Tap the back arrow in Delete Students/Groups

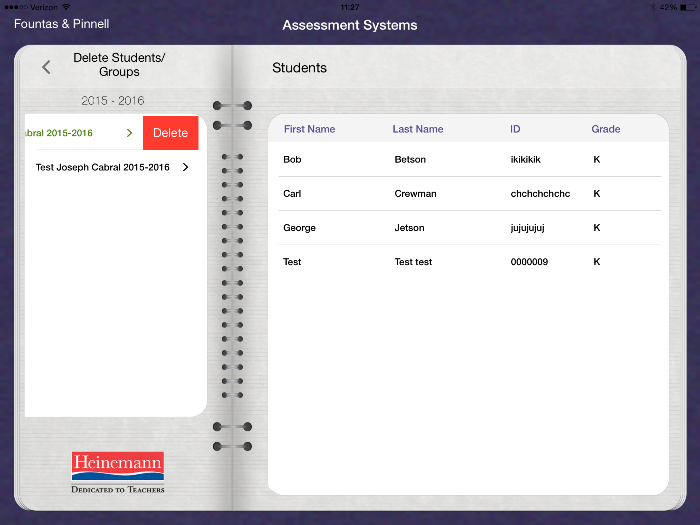tap(46, 67)
